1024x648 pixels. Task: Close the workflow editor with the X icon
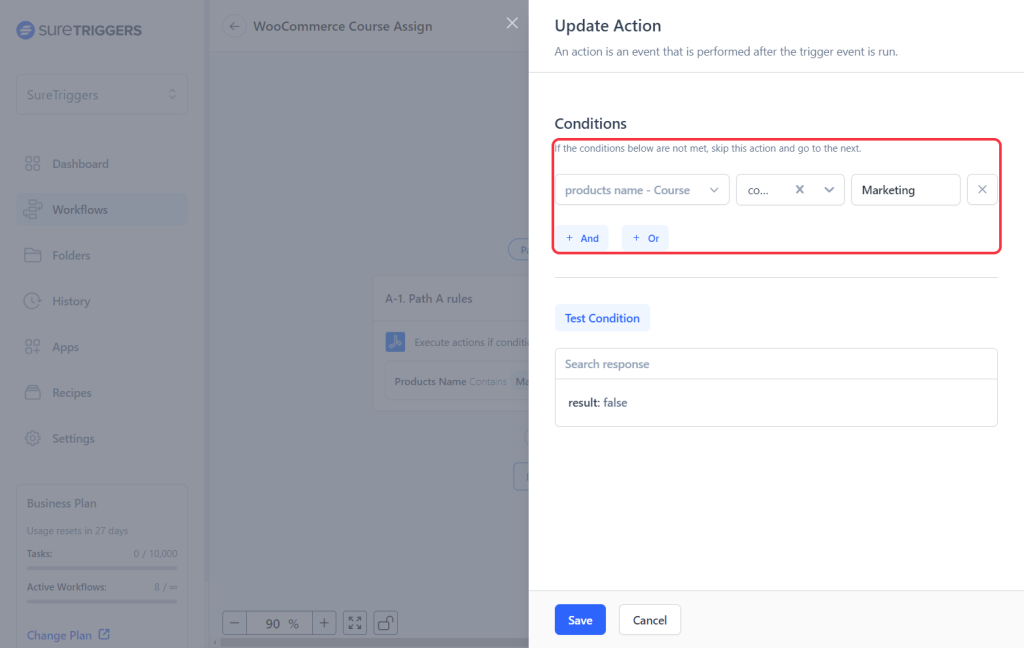pos(512,23)
